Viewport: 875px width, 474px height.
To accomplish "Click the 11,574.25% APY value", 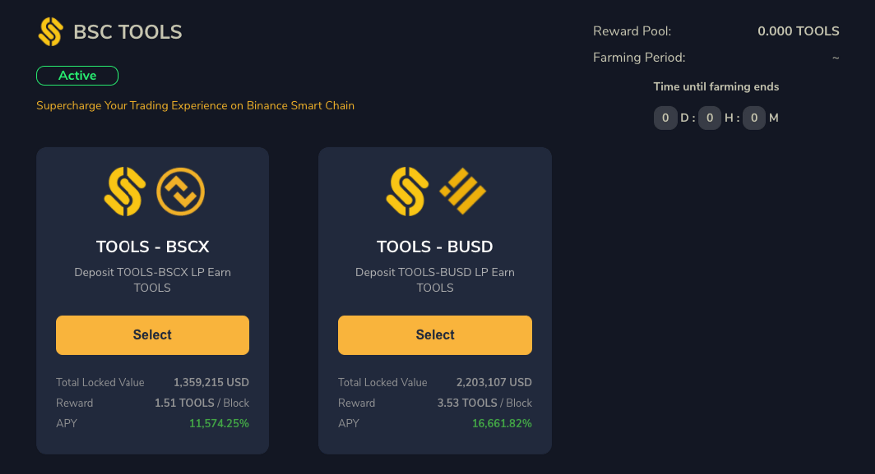I will pyautogui.click(x=219, y=423).
